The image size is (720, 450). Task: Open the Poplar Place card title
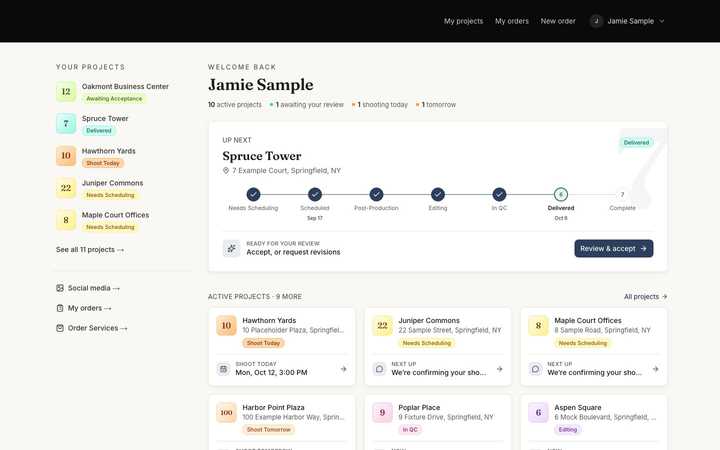coord(419,408)
